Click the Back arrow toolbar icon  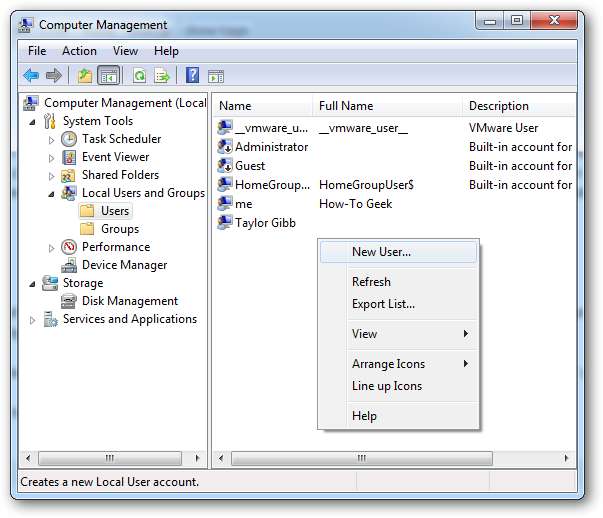coord(31,75)
